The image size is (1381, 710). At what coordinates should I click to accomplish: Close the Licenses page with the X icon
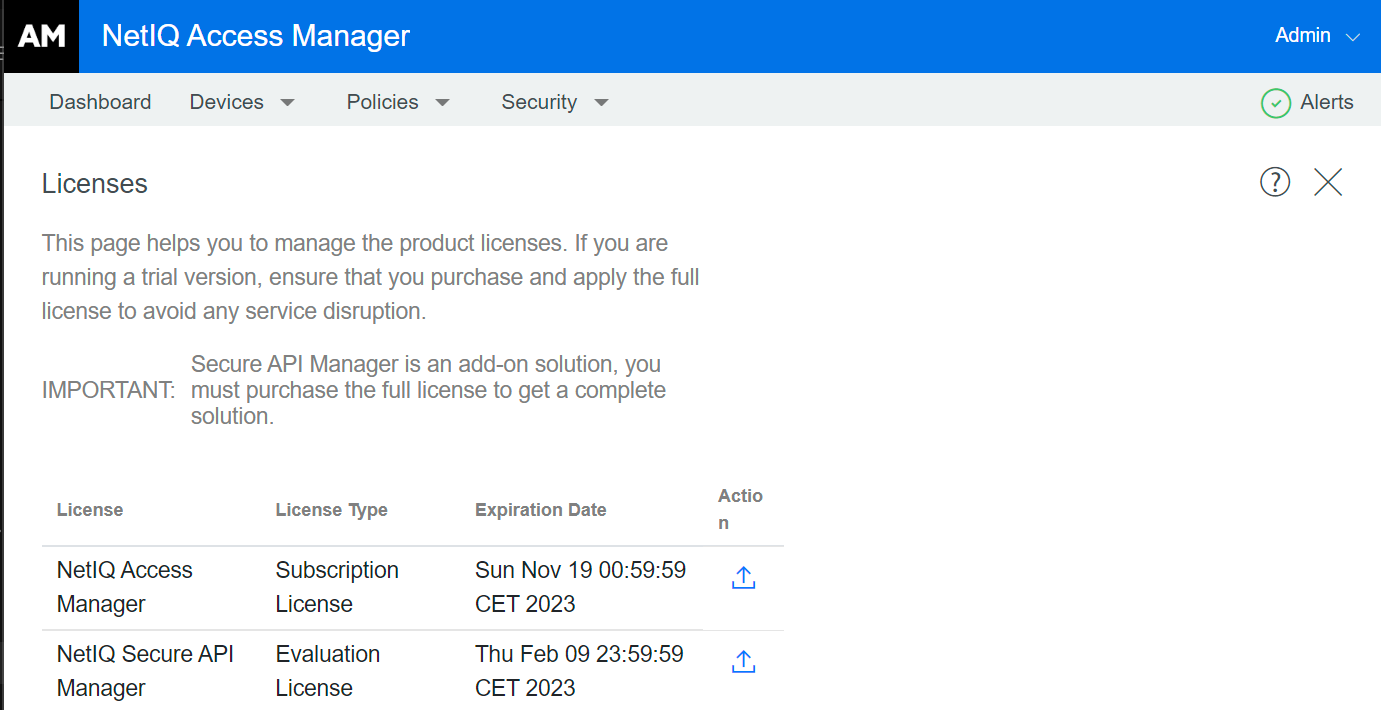[1327, 182]
